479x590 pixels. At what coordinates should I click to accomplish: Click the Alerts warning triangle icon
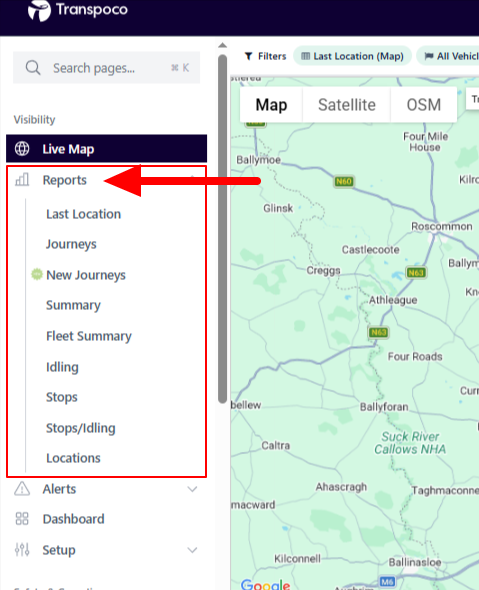point(22,489)
